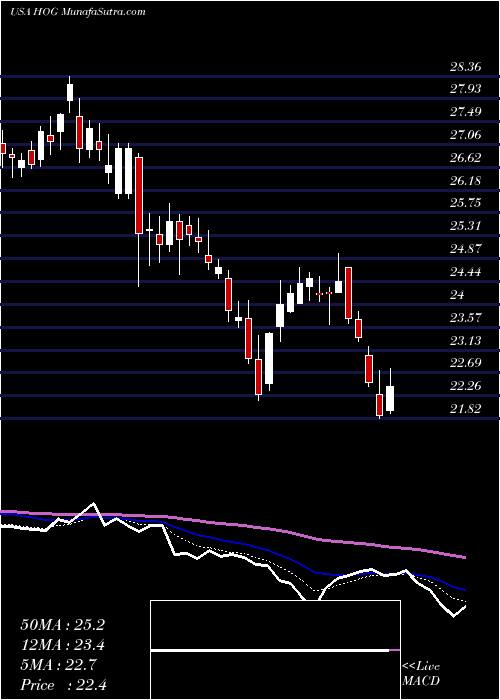The height and width of the screenshot is (700, 500).
Task: Click the 26.62 price axis label
Action: pyautogui.click(x=465, y=158)
